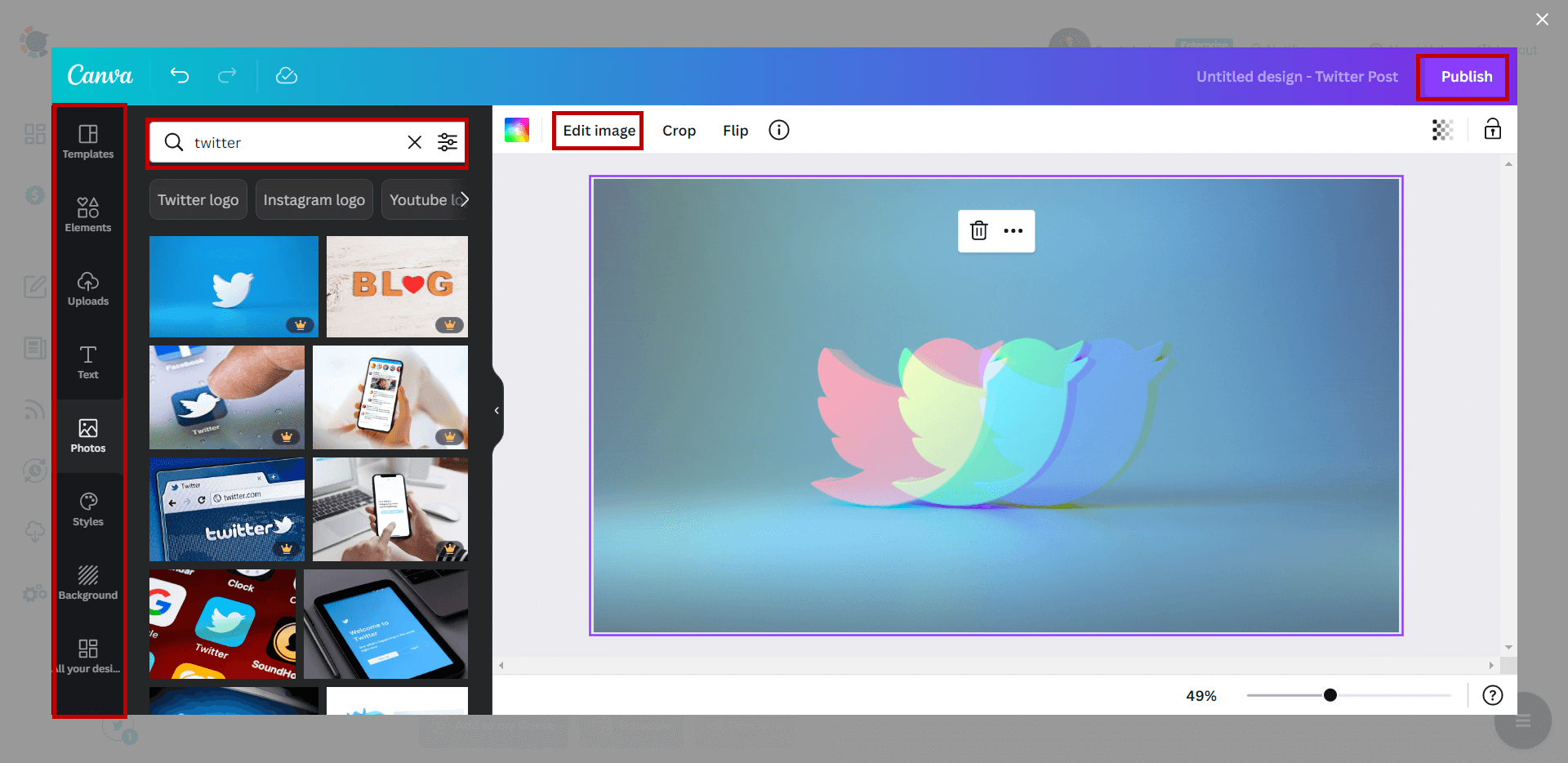Click the 49% zoom value
Viewport: 1568px width, 763px height.
tap(1201, 695)
